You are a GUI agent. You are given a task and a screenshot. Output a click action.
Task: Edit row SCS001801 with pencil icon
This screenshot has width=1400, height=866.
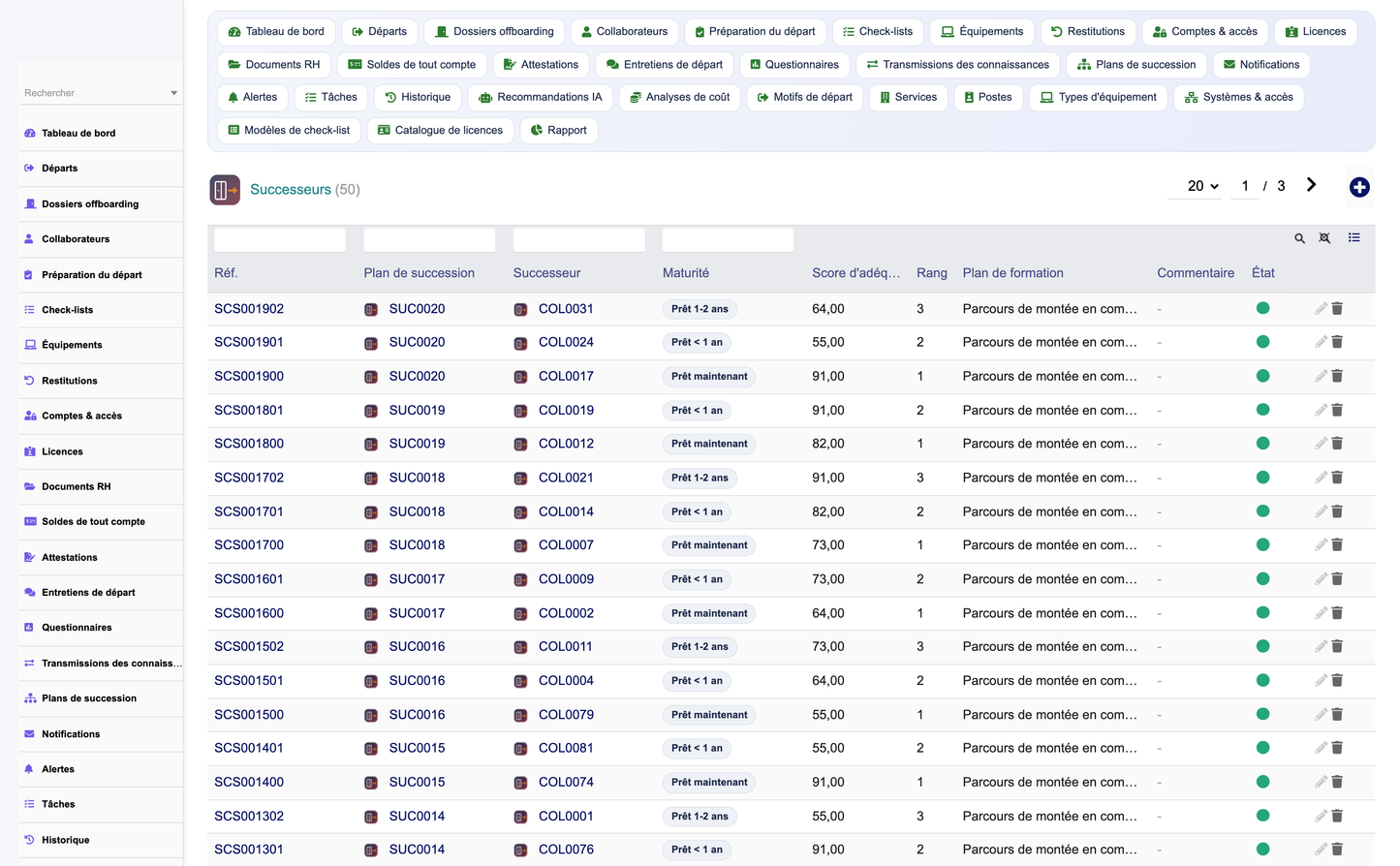click(x=1321, y=410)
